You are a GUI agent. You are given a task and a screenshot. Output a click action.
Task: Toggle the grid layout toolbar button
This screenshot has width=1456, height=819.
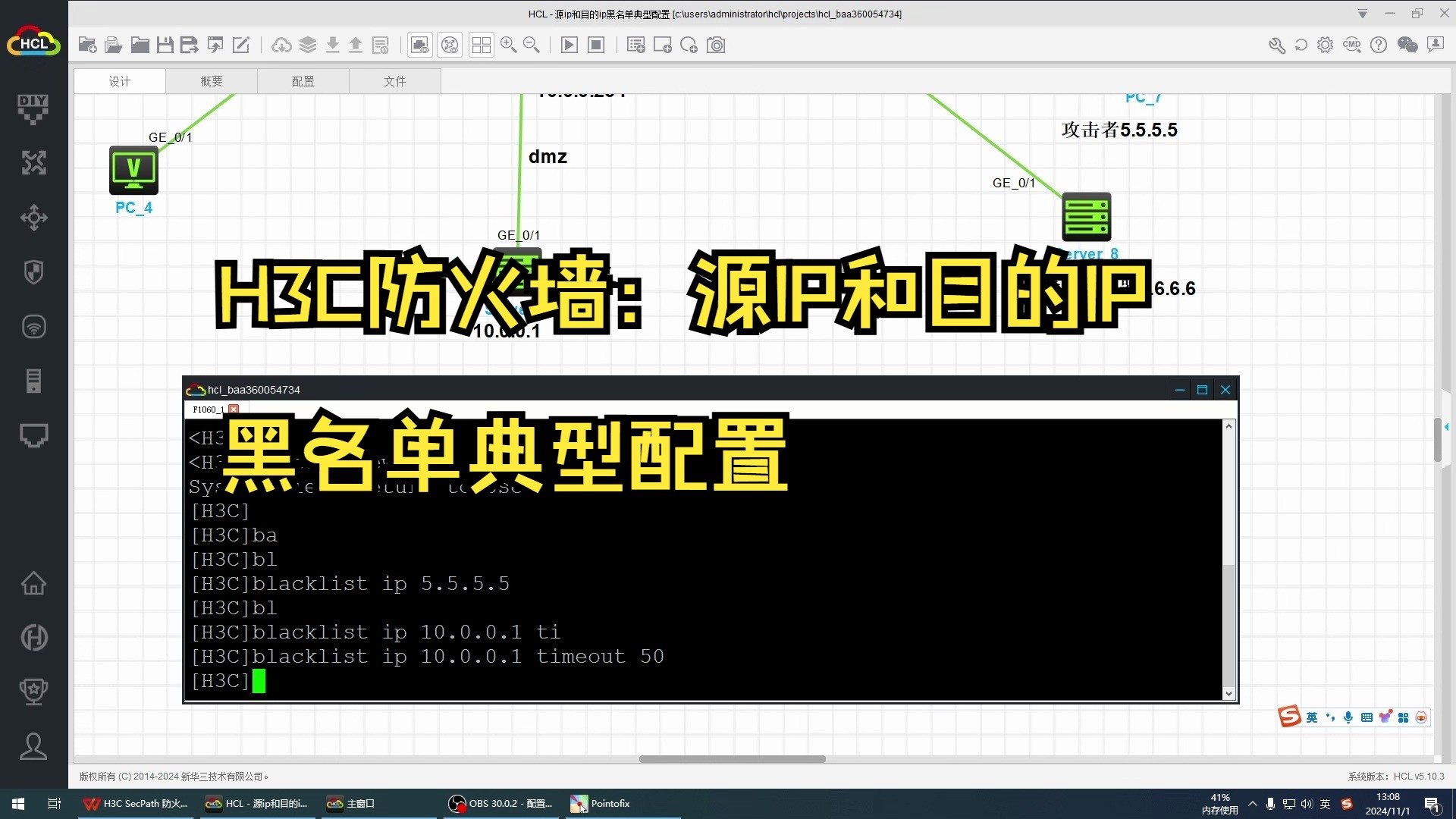pyautogui.click(x=481, y=45)
